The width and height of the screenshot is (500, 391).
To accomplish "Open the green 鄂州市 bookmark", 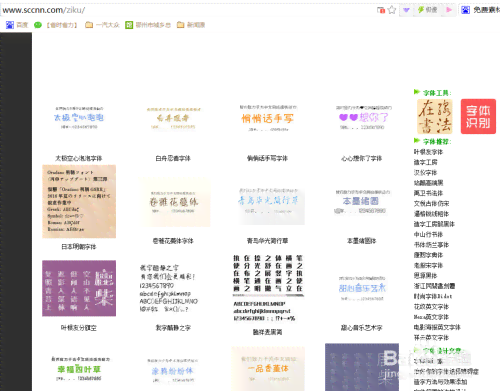I will pyautogui.click(x=148, y=25).
